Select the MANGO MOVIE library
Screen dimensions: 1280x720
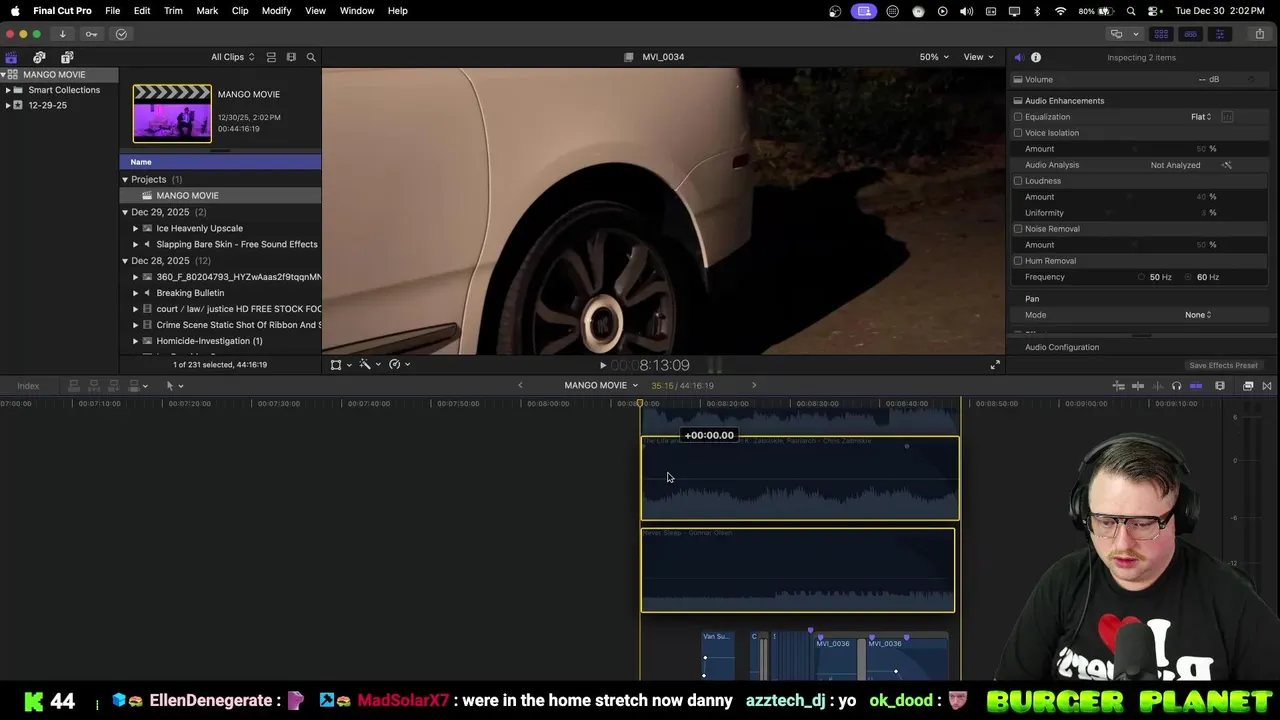coord(59,75)
